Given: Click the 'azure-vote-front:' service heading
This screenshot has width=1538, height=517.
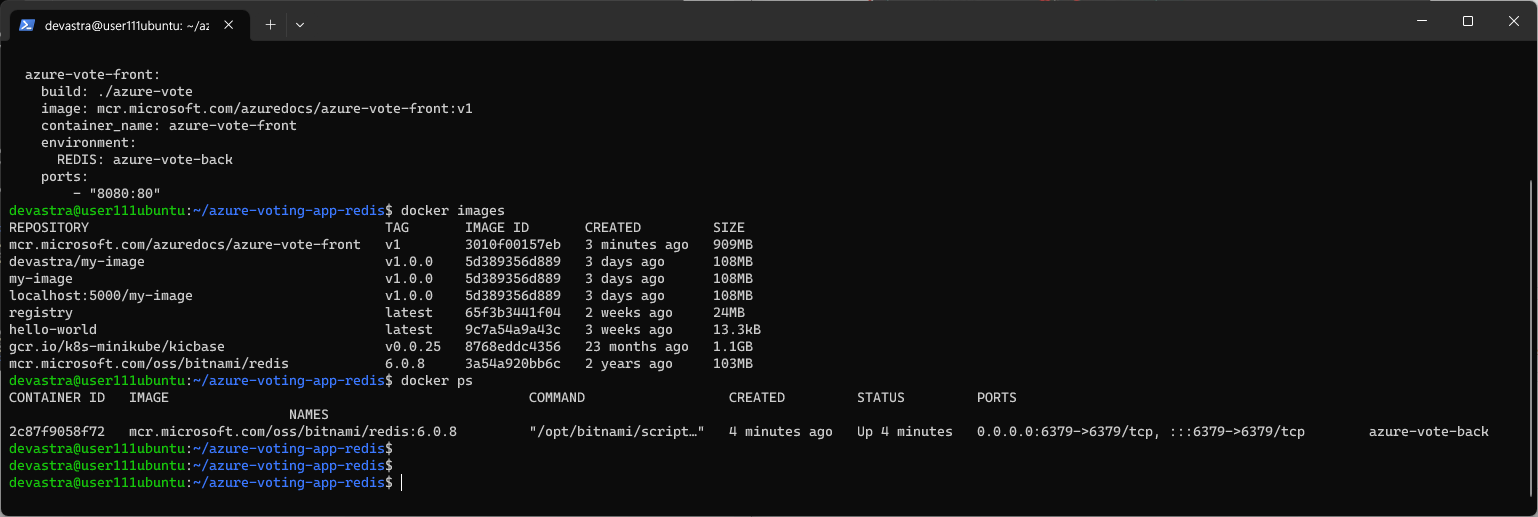Looking at the screenshot, I should [93, 75].
